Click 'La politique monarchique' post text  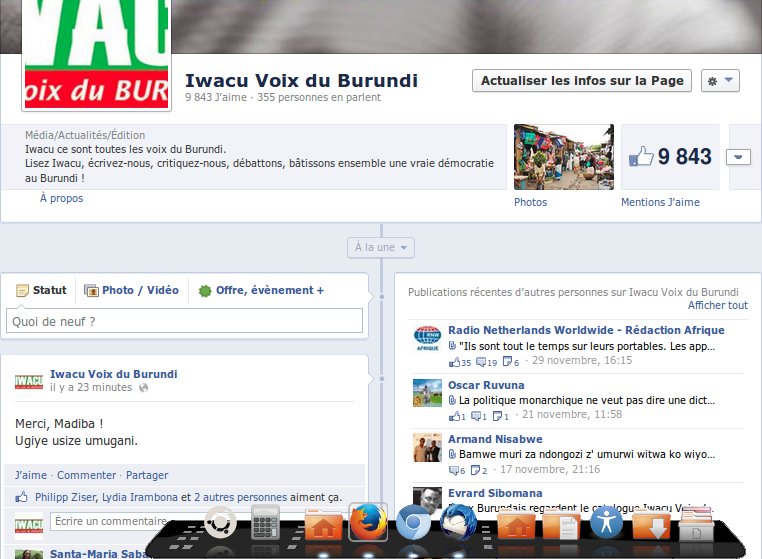click(x=587, y=400)
